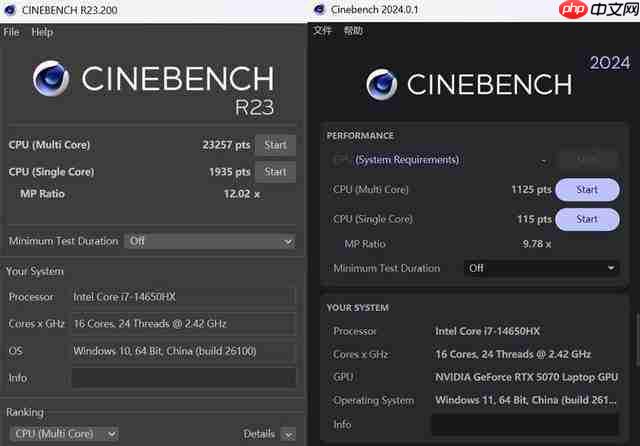This screenshot has height=446, width=640.
Task: Start the 2024 CPU Single Core benchmark
Action: coord(586,219)
